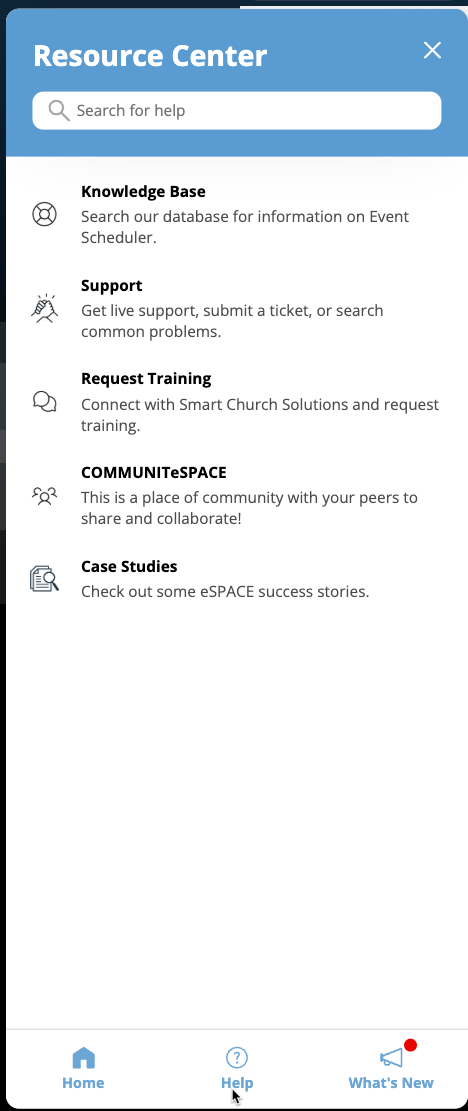The image size is (468, 1111).
Task: Open the Case Studies title
Action: 129,567
